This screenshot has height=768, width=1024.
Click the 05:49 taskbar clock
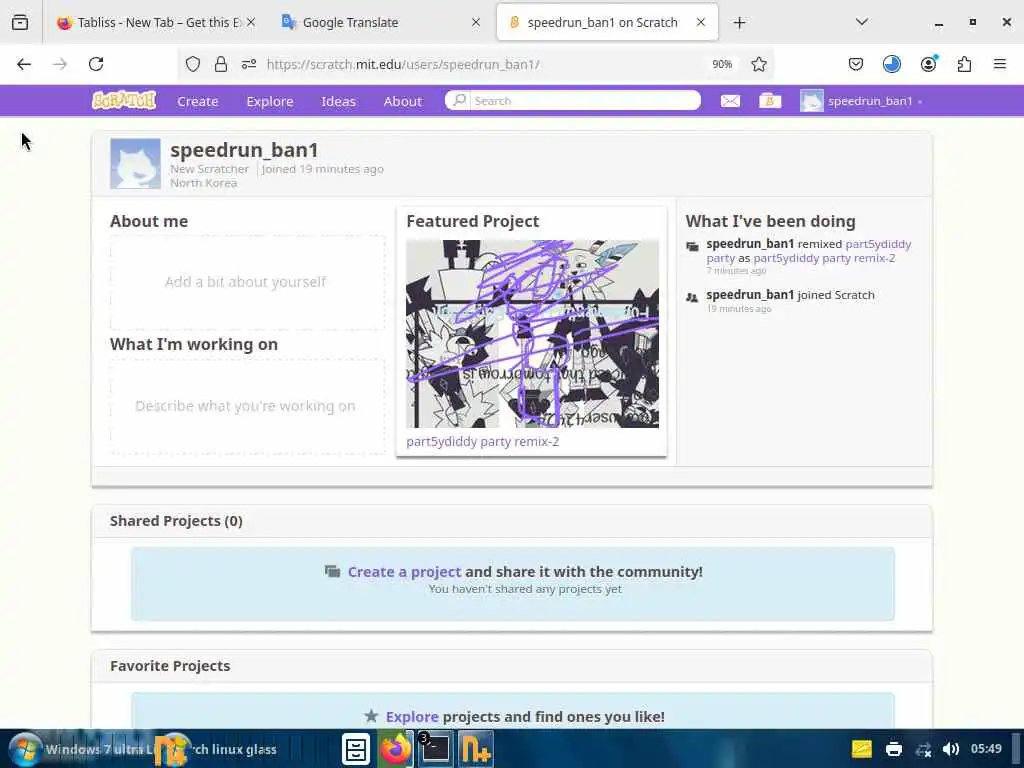(x=986, y=749)
